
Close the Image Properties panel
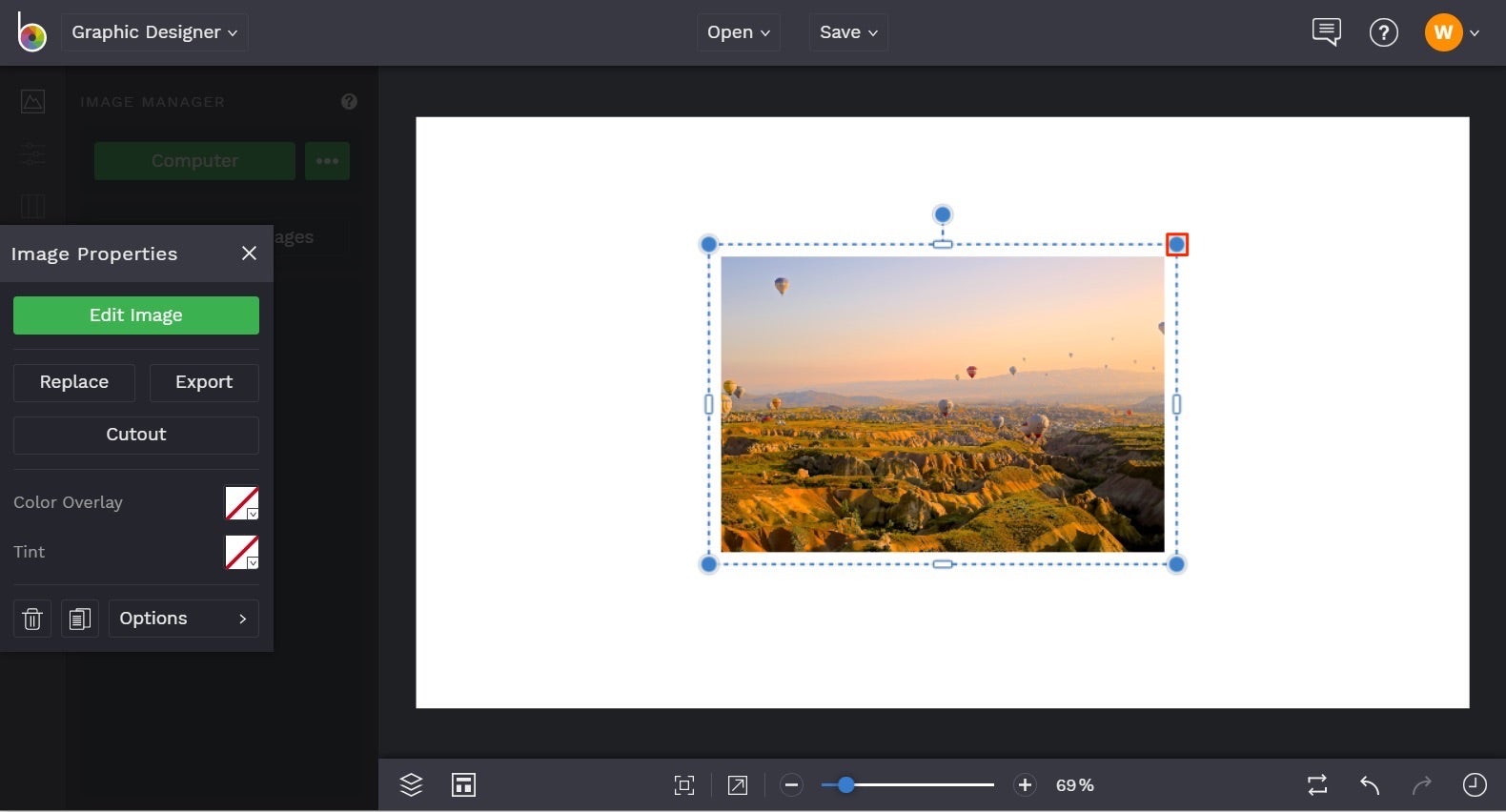tap(250, 254)
